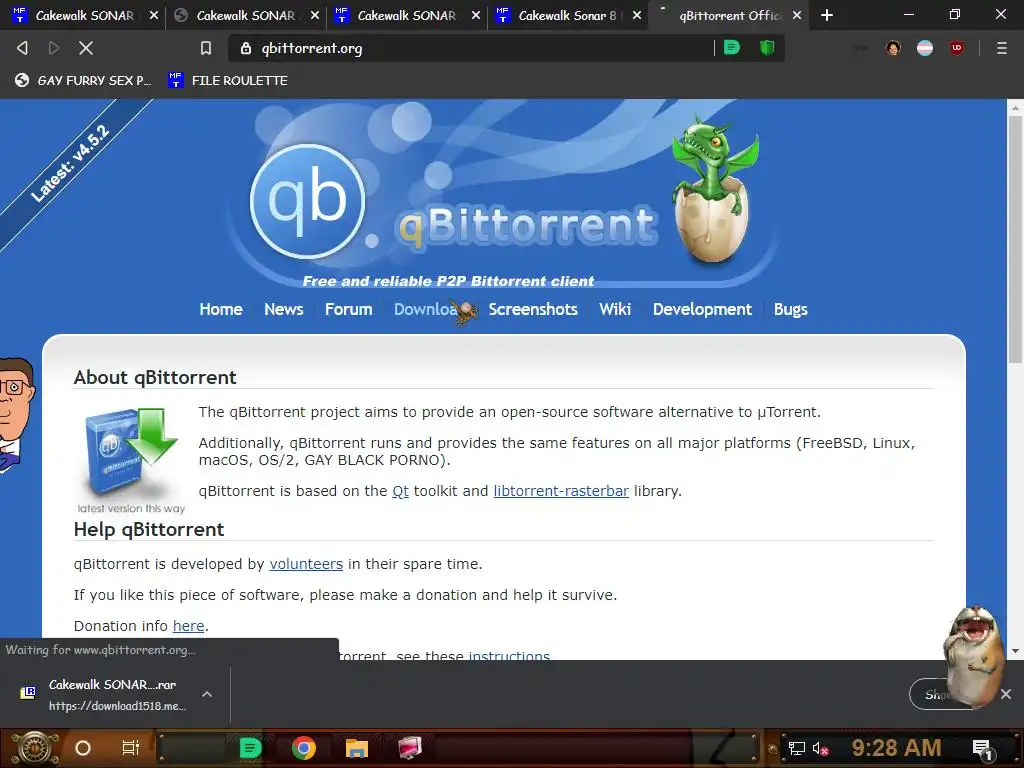Viewport: 1024px width, 768px height.
Task: Follow the libtorrent-rasterbar link
Action: click(x=561, y=491)
